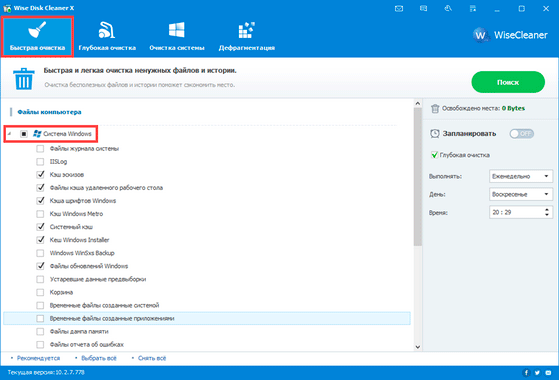Uncheck Кэша шрифтов Windows checkbox

click(40, 201)
